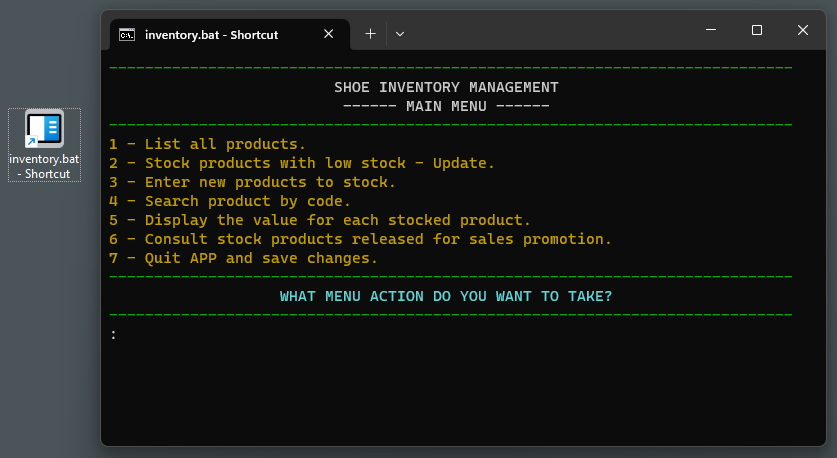
Task: Click the terminal icon in the tab
Action: pos(127,35)
